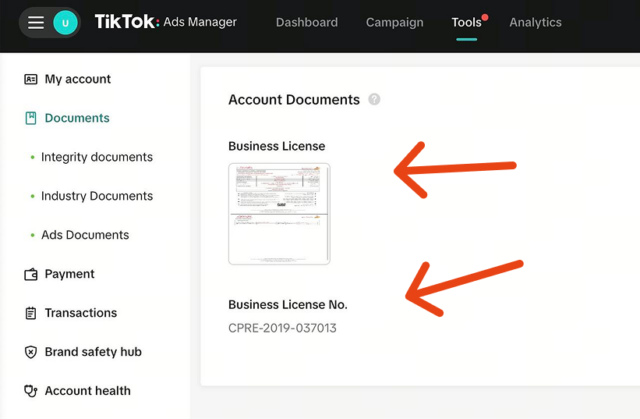Viewport: 640px width, 419px height.
Task: Click the TikTok Ads Manager logo
Action: point(166,22)
